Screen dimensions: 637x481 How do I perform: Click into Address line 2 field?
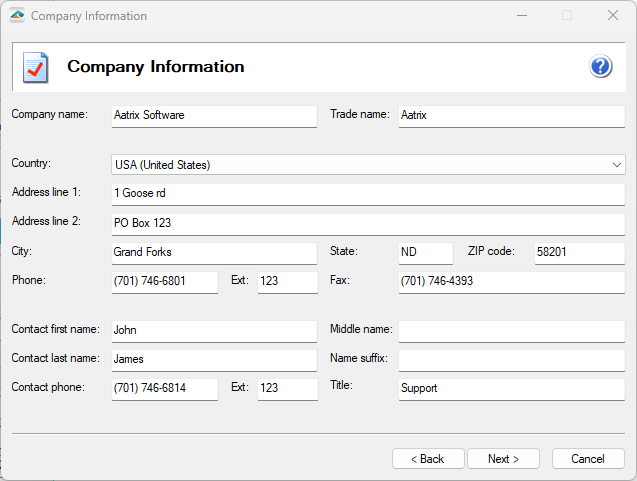click(x=368, y=224)
